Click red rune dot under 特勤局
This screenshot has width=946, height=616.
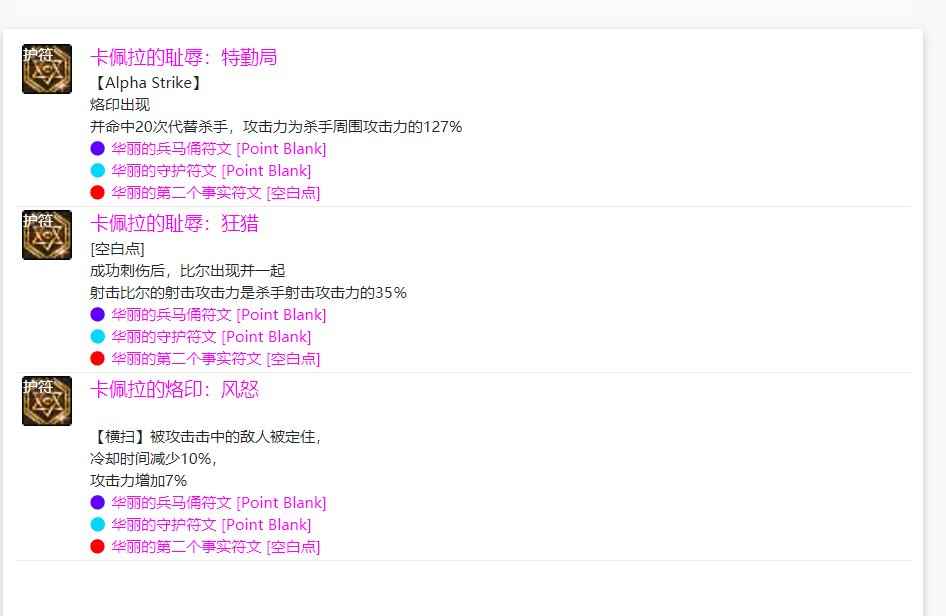[x=97, y=193]
